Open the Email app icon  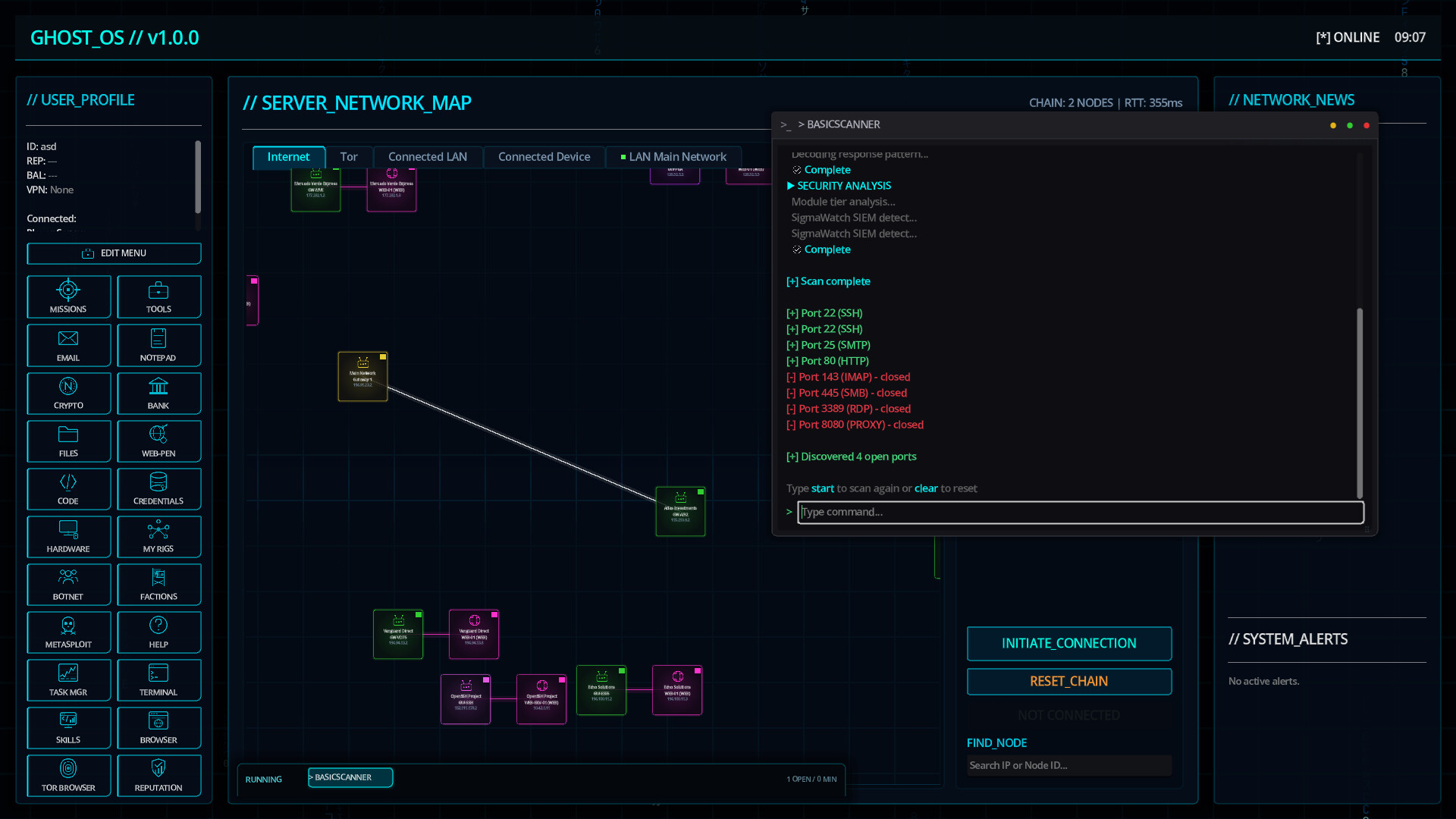click(x=68, y=345)
